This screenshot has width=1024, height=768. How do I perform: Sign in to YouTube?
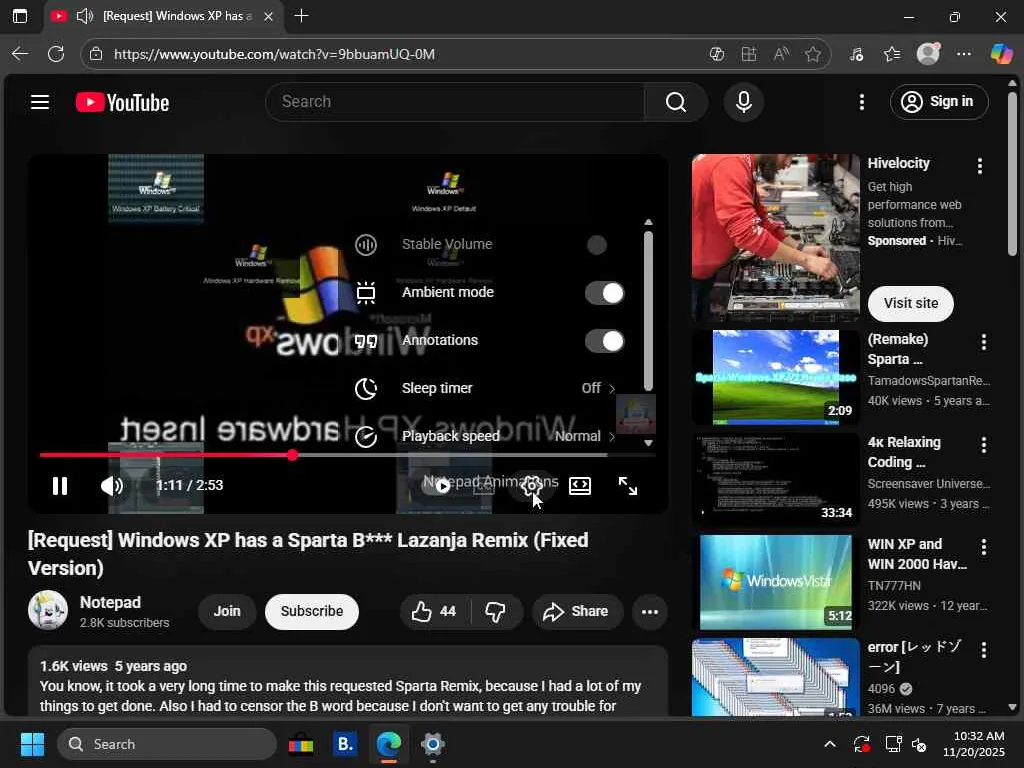click(938, 102)
